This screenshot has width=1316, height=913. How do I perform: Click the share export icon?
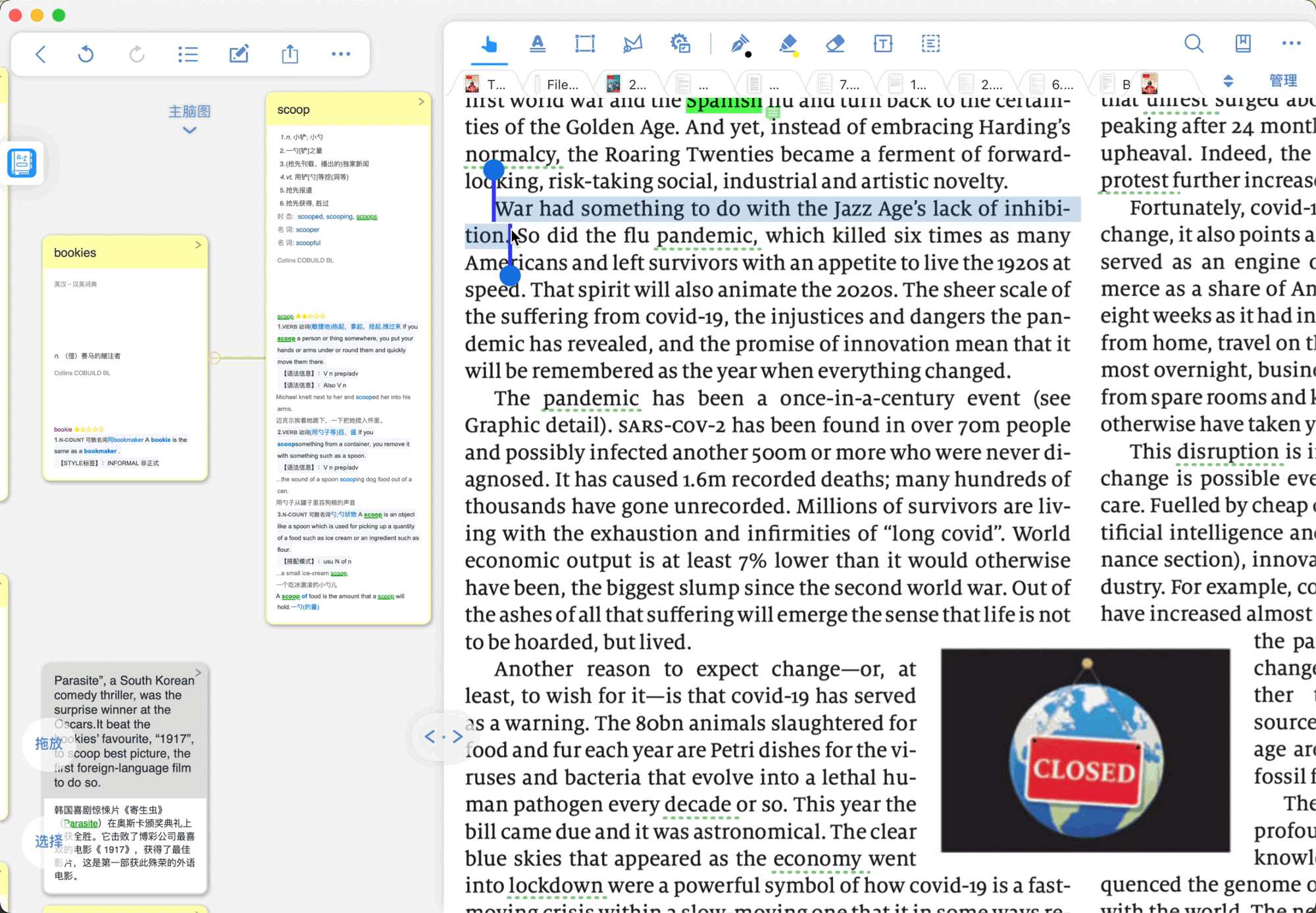(290, 54)
